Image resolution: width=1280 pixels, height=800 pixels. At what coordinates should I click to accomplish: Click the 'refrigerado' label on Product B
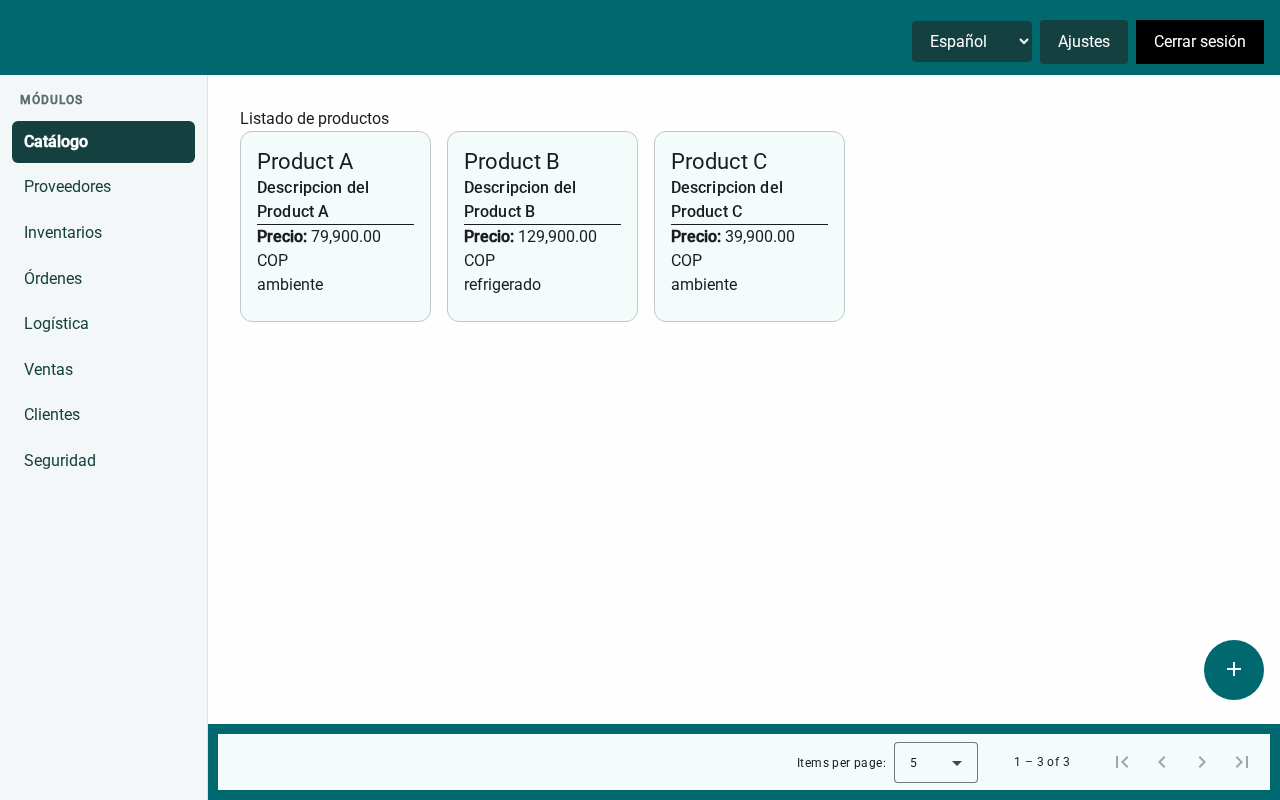(502, 285)
